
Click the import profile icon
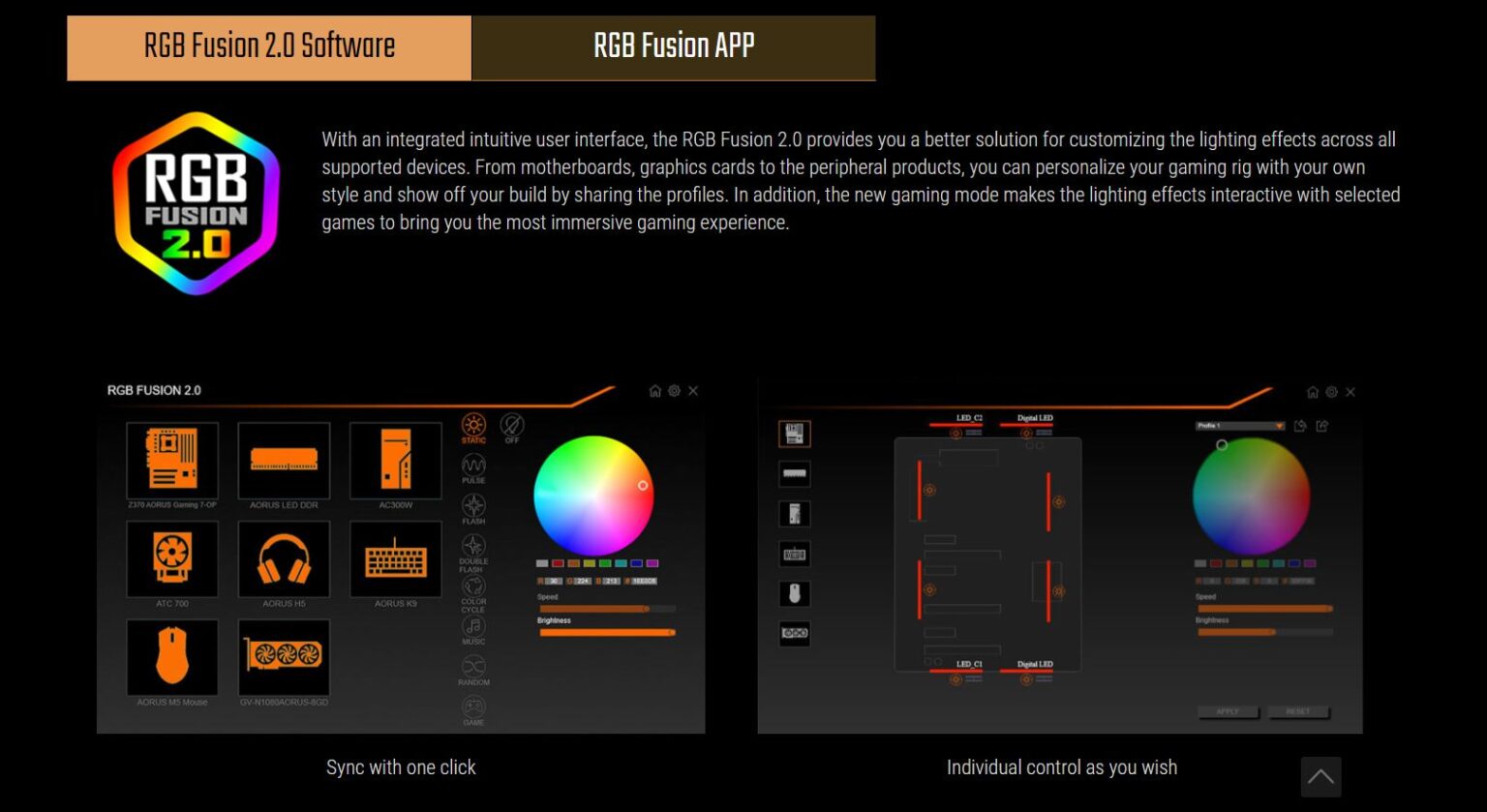(x=1300, y=425)
